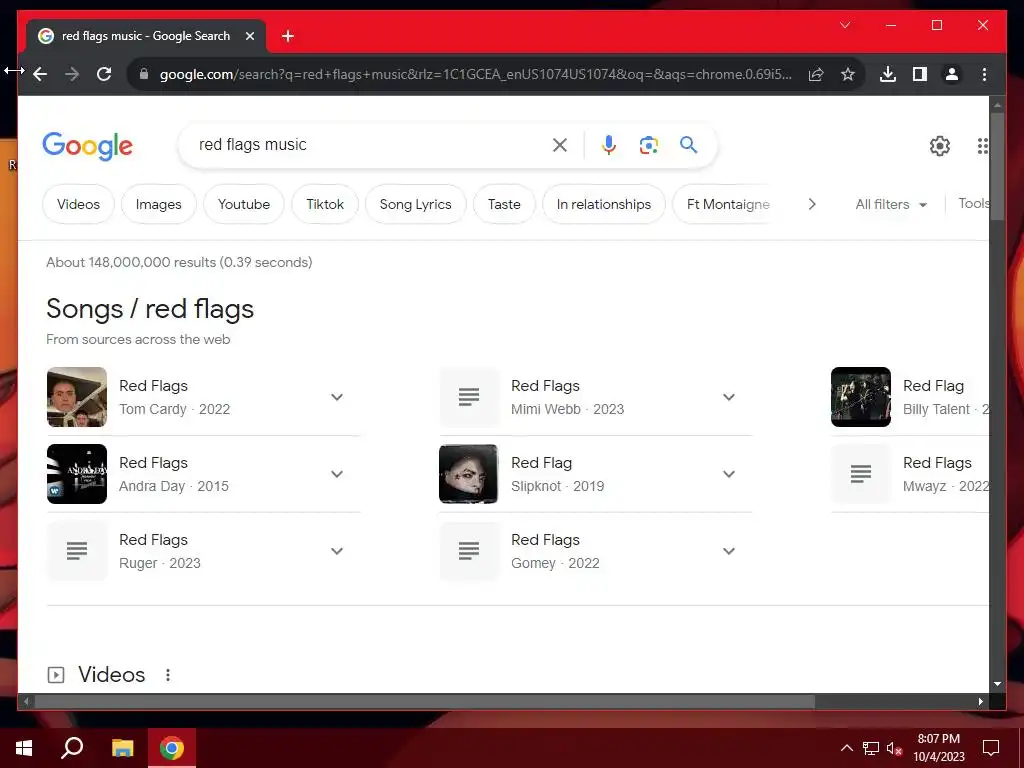Image resolution: width=1024 pixels, height=768 pixels.
Task: Open the Slipknot song thumbnail
Action: 468,474
